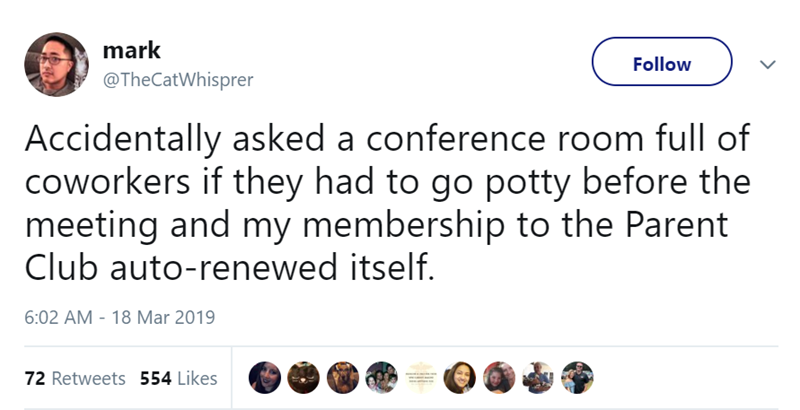Click the first liker avatar, dark-haired woman
Viewport: 800px width, 410px height.
click(263, 379)
